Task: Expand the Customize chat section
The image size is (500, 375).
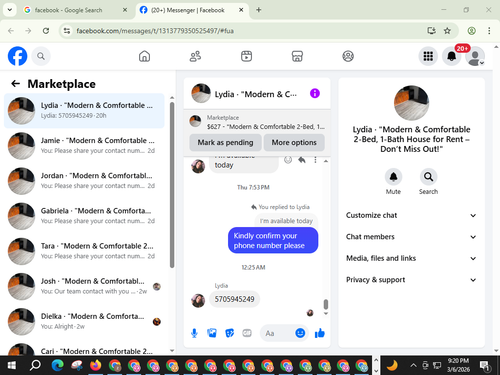Action: click(411, 215)
